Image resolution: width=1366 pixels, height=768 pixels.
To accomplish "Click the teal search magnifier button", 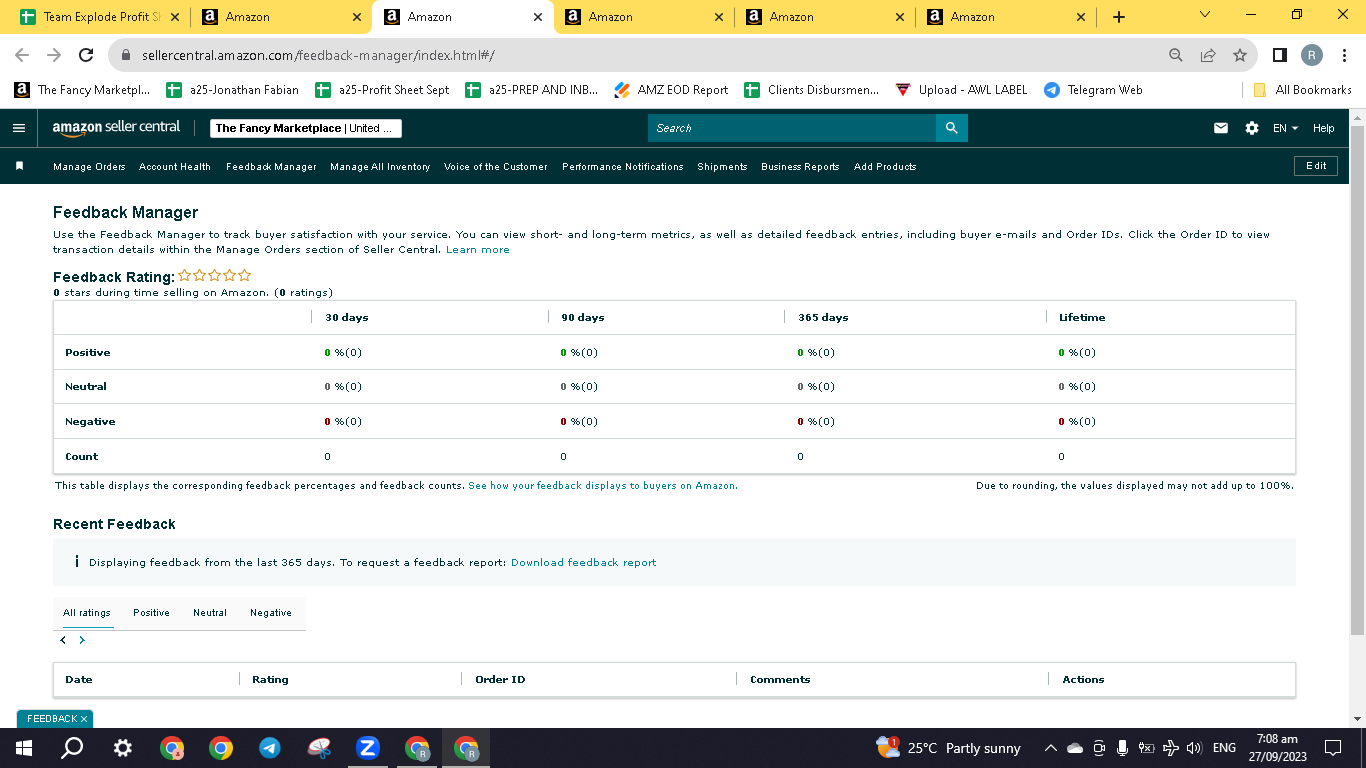I will tap(951, 128).
